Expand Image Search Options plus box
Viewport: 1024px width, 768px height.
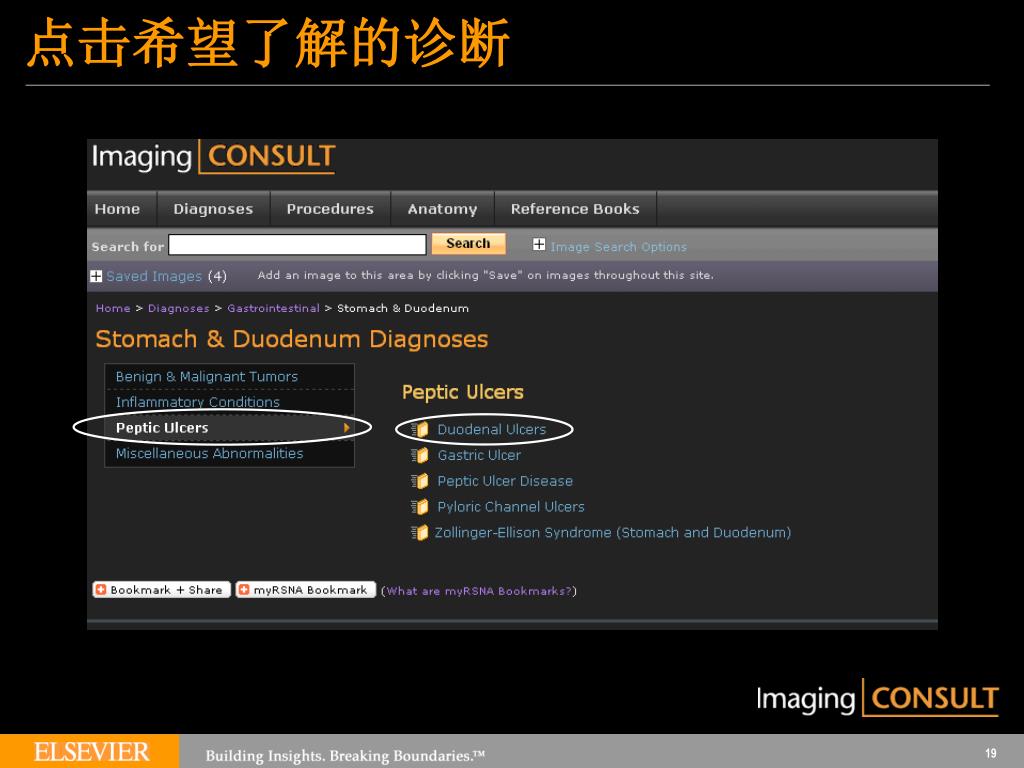539,245
